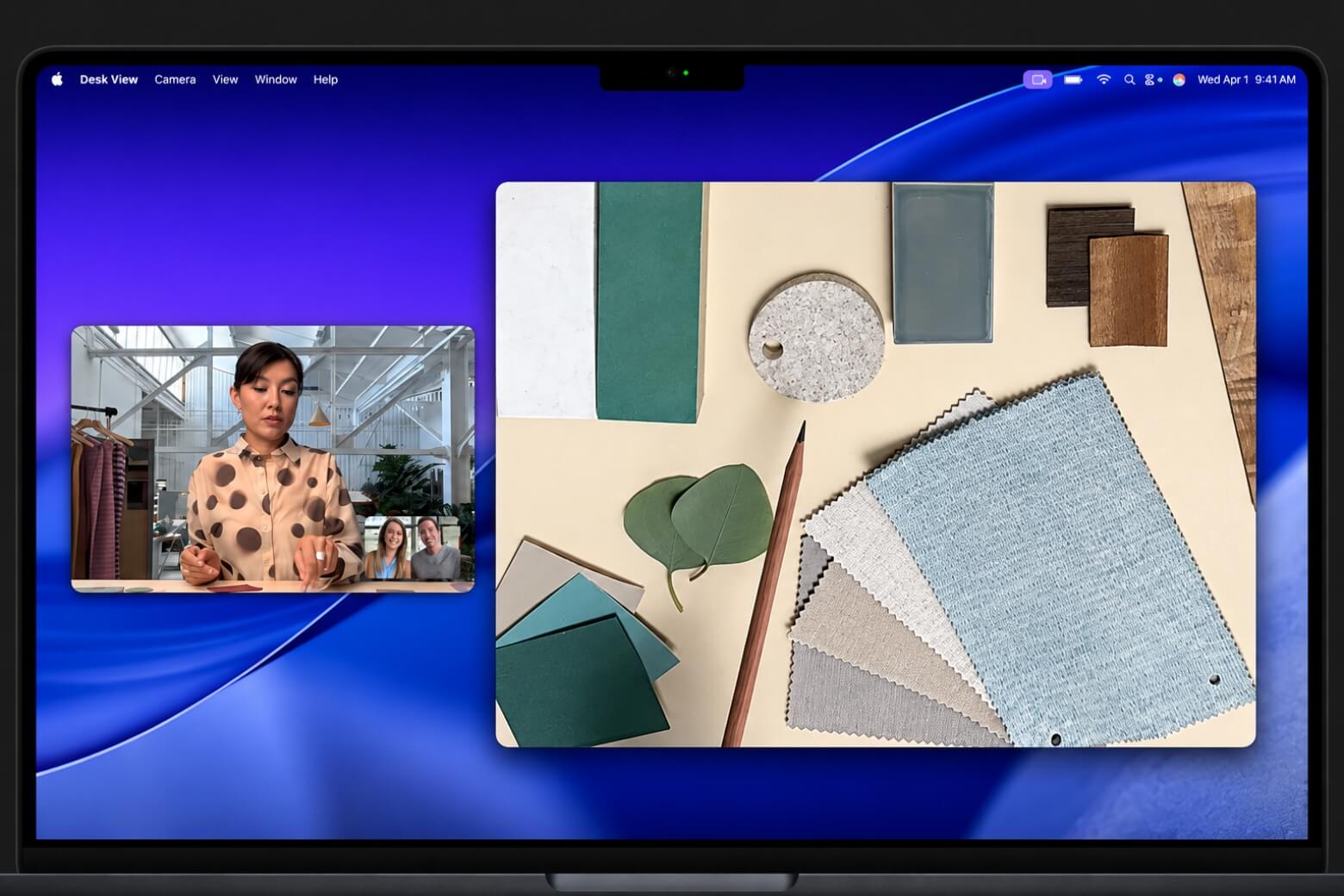
Task: Open the View menu
Action: pos(225,79)
